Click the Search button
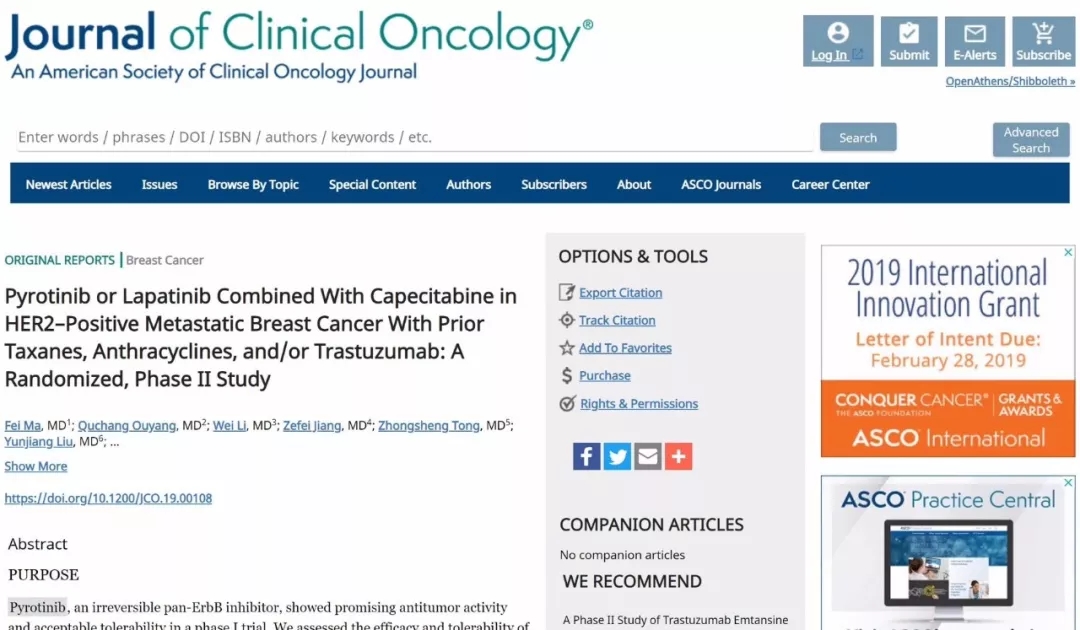This screenshot has height=630, width=1080. click(858, 138)
